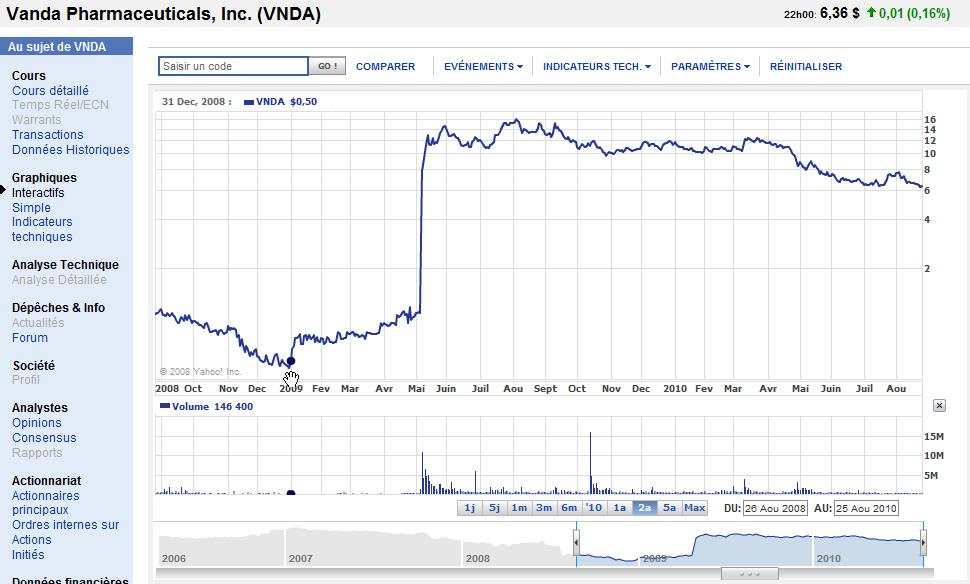Click the horizontal scrollbar thumb below overview
This screenshot has height=584, width=970.
(x=749, y=574)
